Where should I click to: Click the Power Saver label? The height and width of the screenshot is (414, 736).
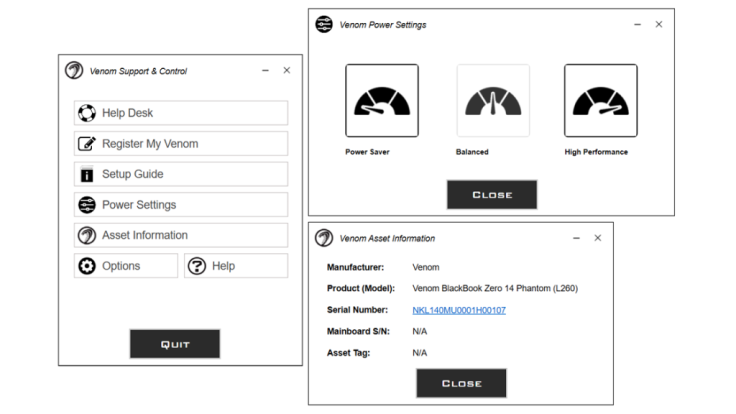click(x=368, y=152)
